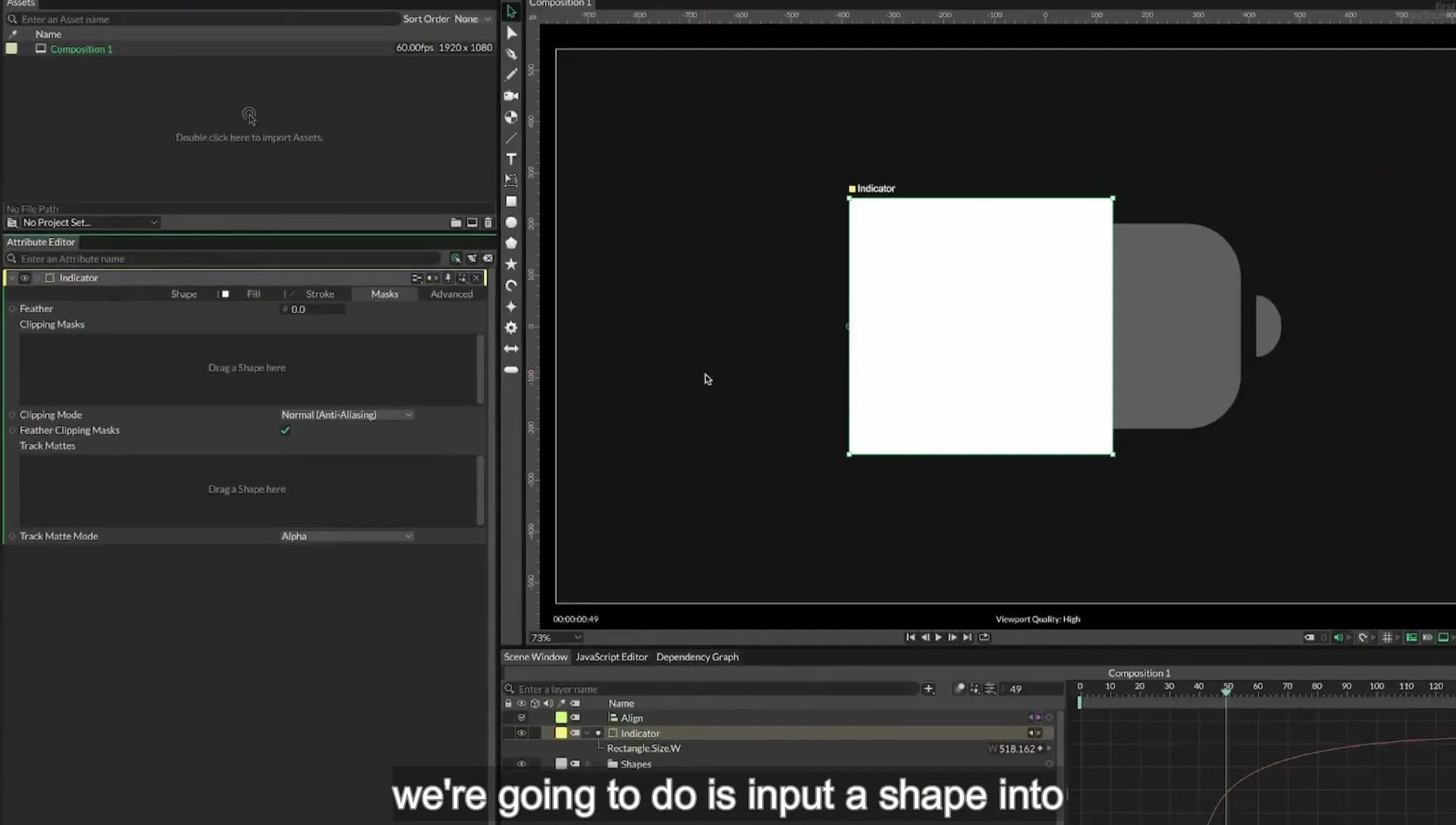Toggle the Stroke enable checkbox on Stroke tab
Image resolution: width=1456 pixels, height=825 pixels.
(x=292, y=294)
